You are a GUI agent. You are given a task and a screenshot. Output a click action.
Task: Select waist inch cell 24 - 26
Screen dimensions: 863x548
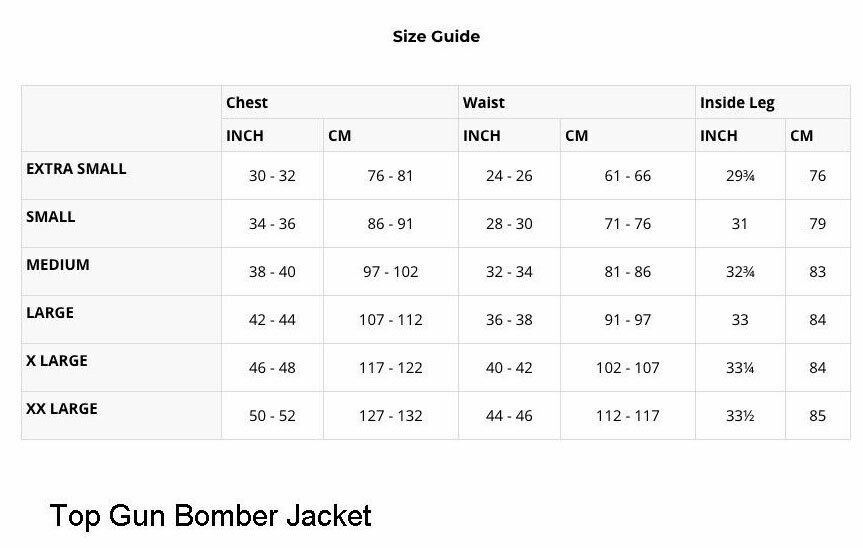coord(509,176)
